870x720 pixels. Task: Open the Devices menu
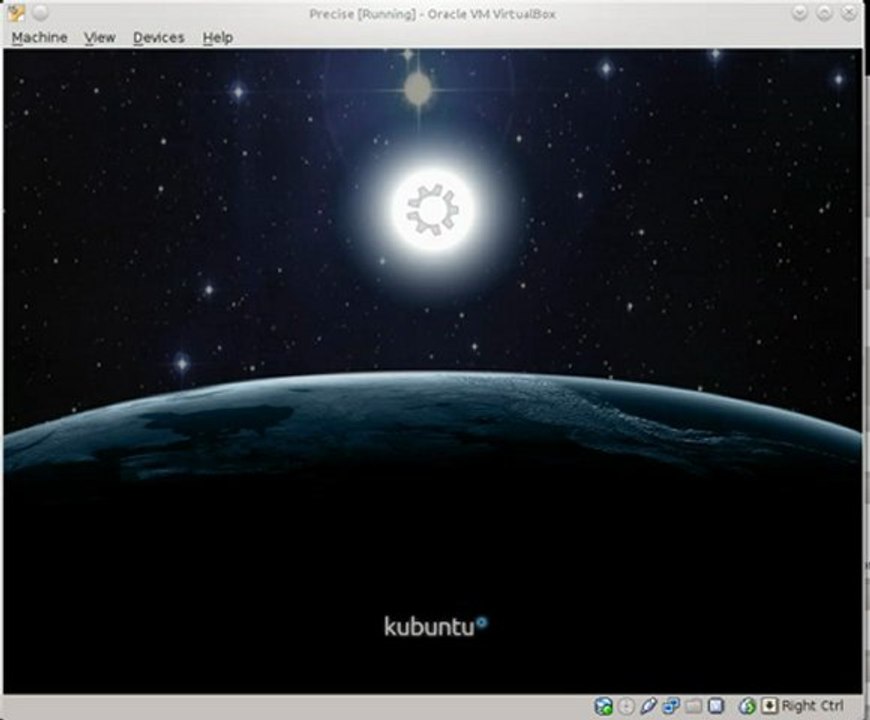(159, 37)
